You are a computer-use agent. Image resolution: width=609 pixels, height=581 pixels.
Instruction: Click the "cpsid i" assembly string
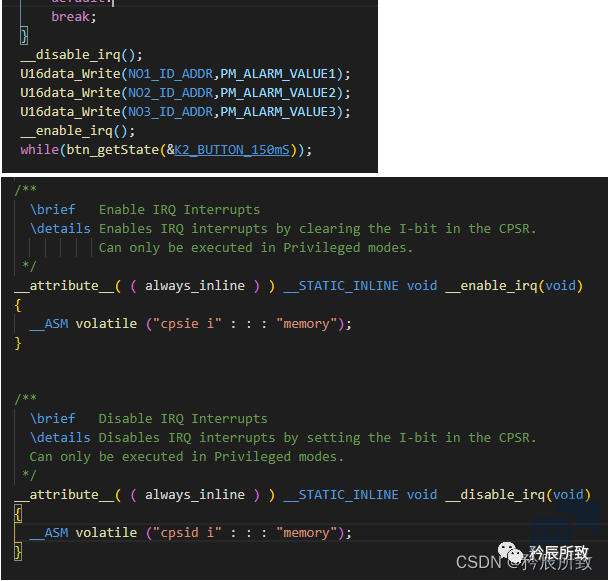[x=187, y=533]
